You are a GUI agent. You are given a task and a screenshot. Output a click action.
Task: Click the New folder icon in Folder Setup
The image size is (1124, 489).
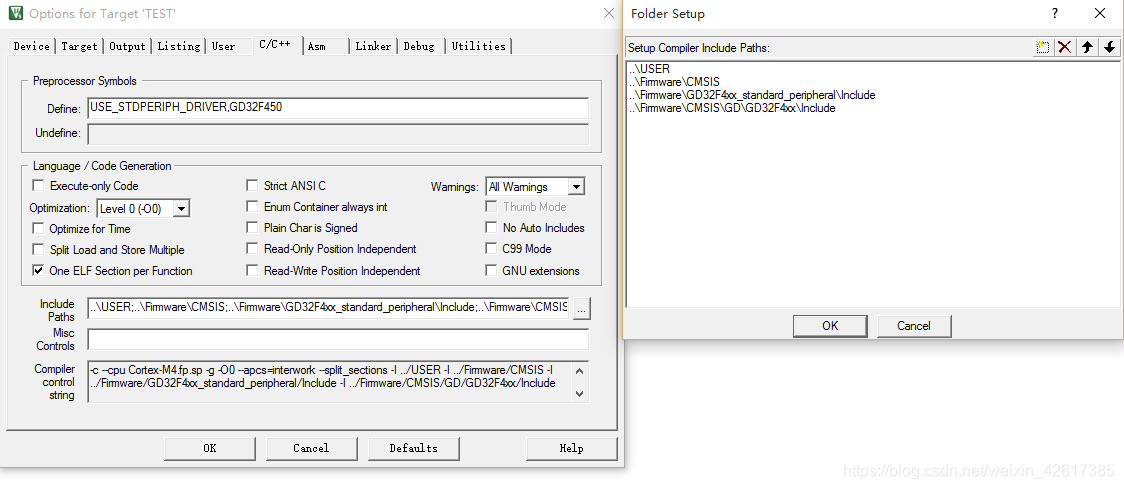(1043, 47)
